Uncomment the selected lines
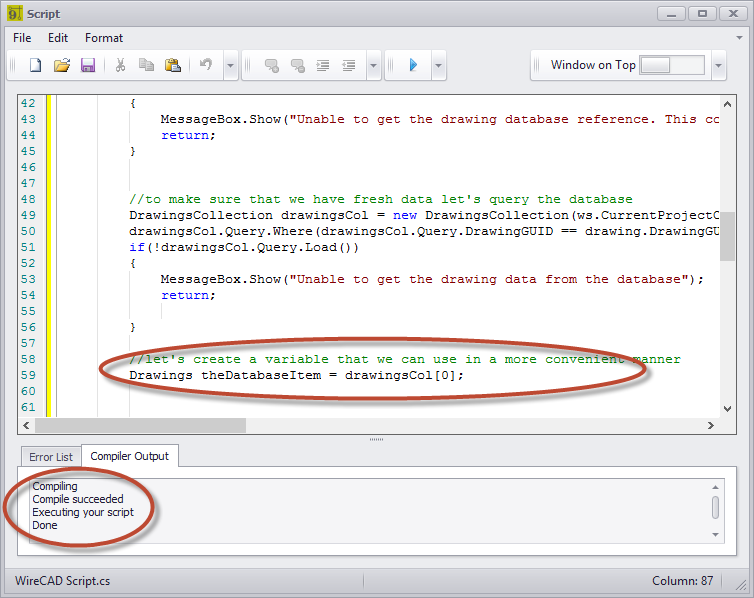This screenshot has height=598, width=754. [298, 65]
